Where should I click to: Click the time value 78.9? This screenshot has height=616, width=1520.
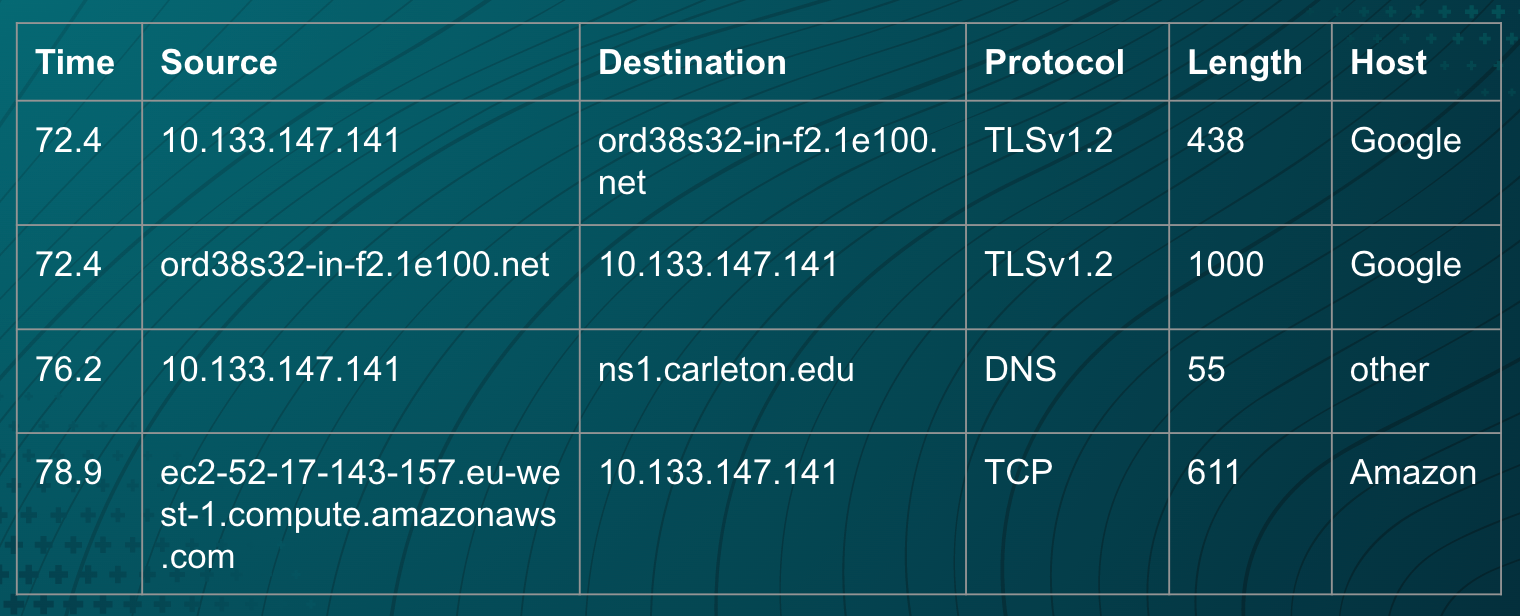pos(68,472)
